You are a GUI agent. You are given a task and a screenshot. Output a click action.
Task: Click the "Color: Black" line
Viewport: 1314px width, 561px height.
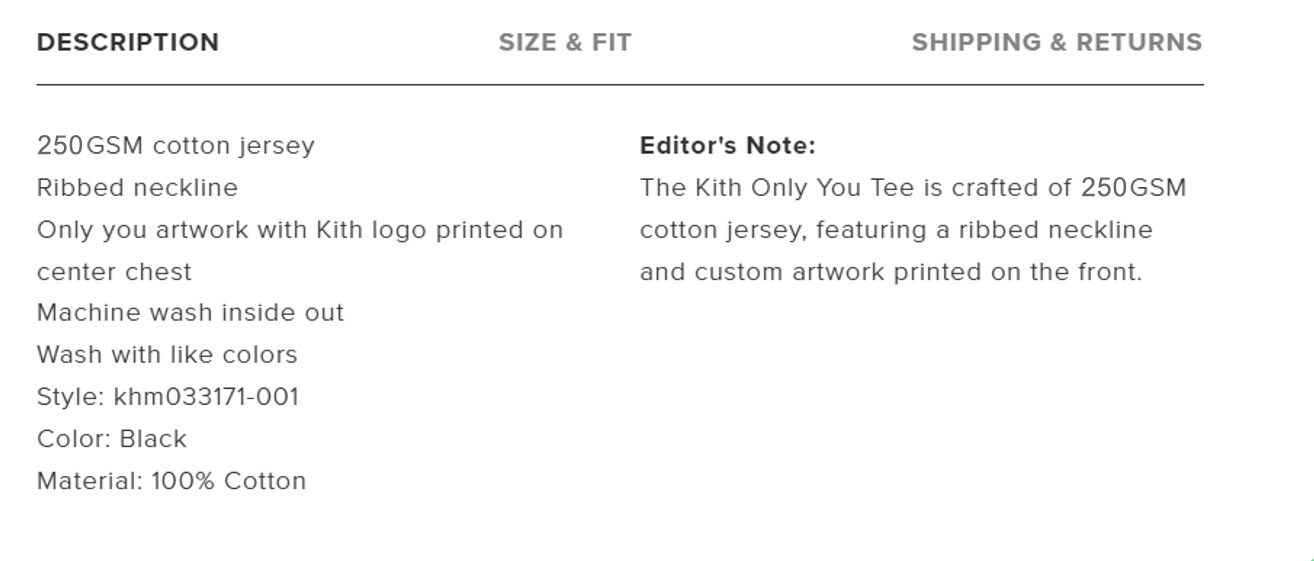112,439
